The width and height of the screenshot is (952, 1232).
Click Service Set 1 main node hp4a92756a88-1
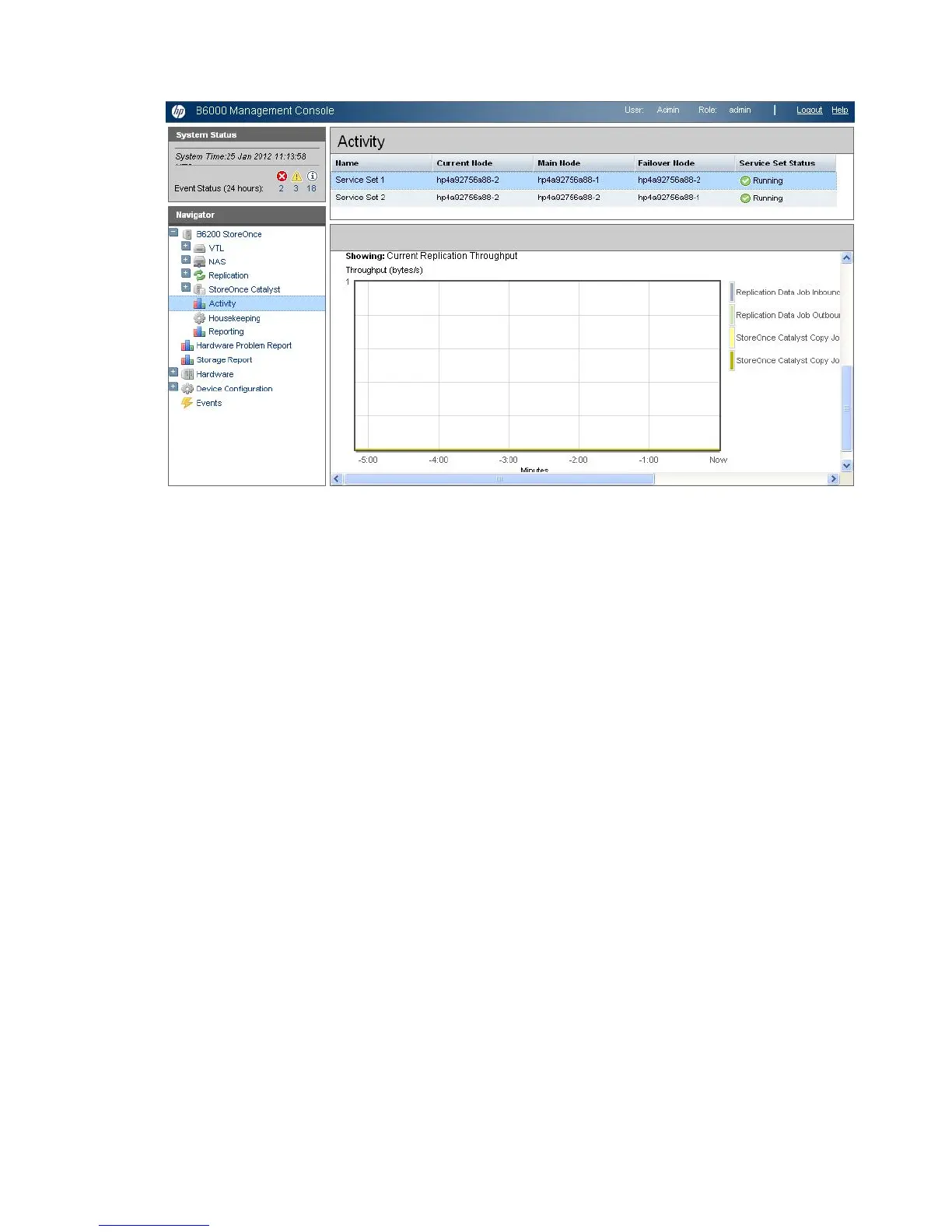569,180
